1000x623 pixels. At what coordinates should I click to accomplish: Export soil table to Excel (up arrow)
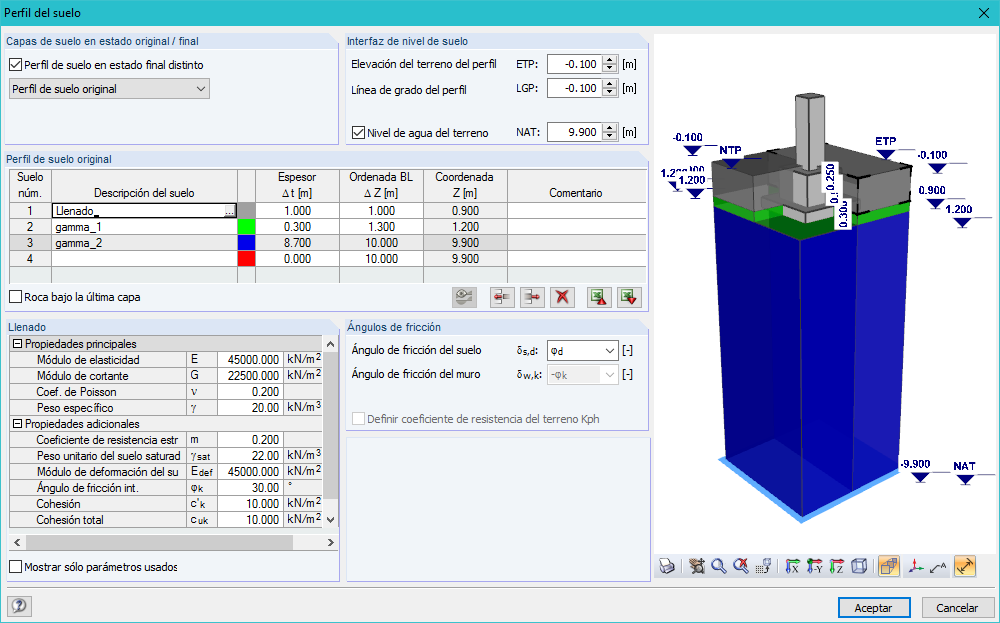pos(599,297)
